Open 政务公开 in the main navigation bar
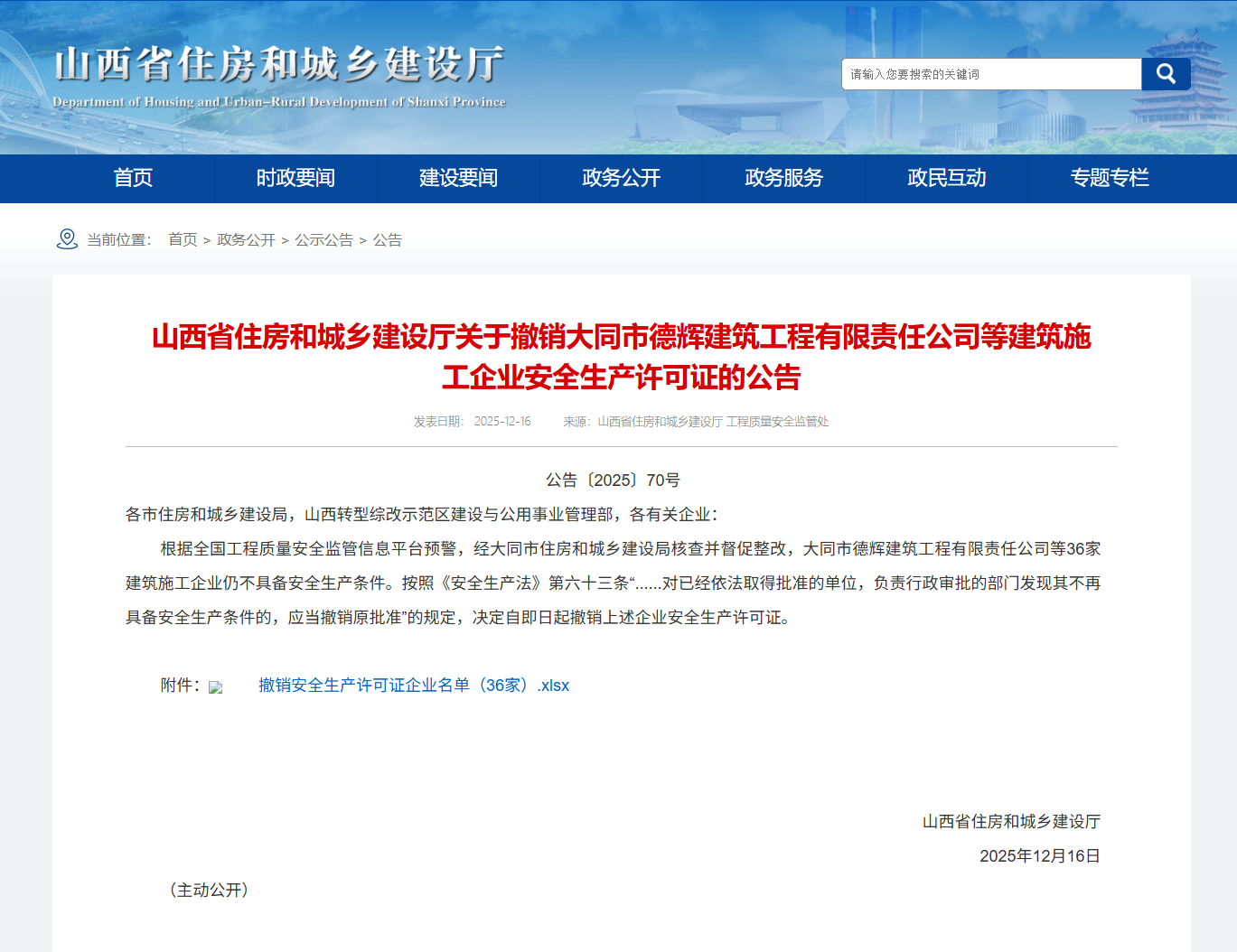Screen dimensions: 1237x952 coord(621,178)
